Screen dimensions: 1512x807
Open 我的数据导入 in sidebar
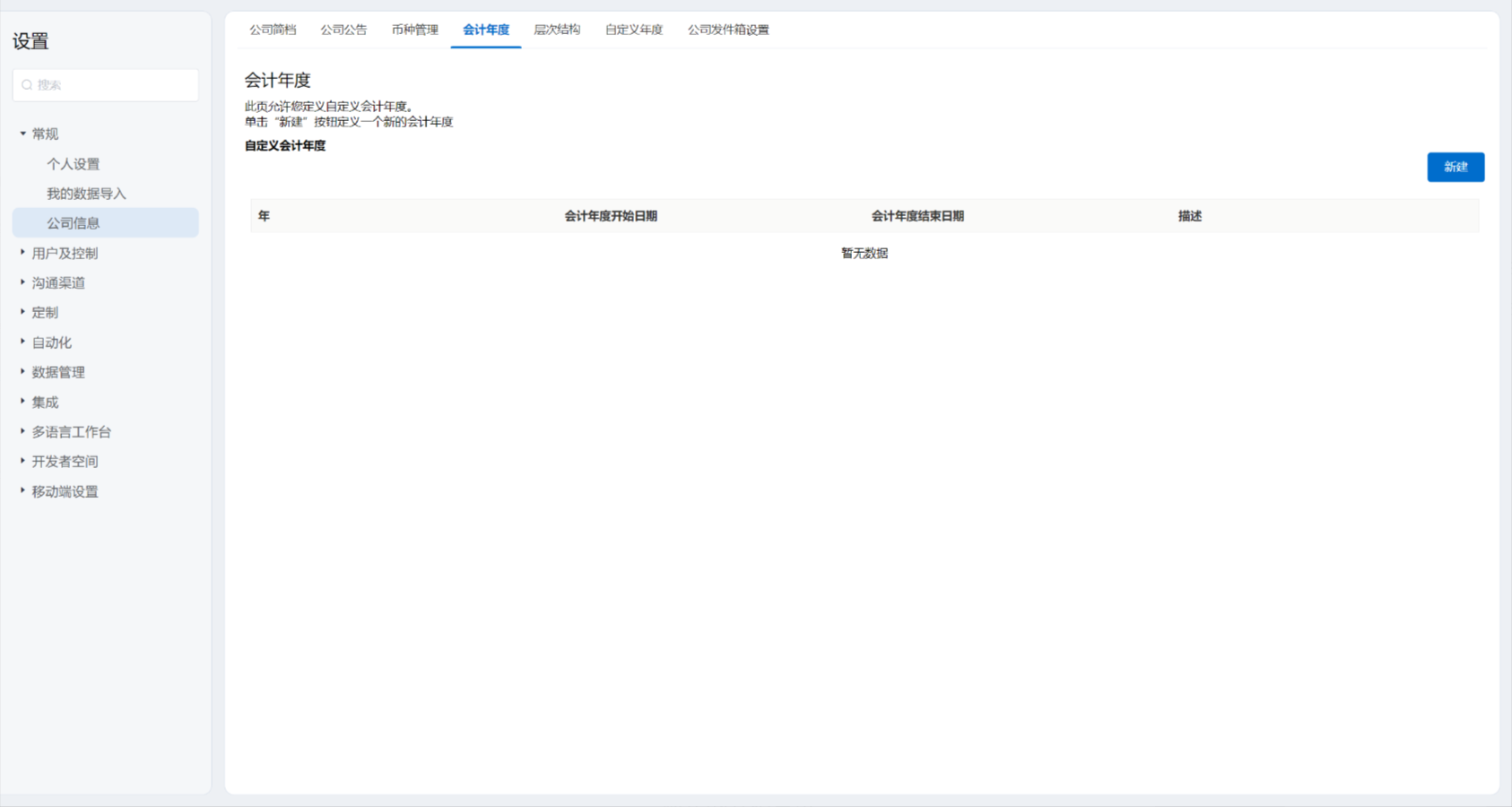(86, 194)
